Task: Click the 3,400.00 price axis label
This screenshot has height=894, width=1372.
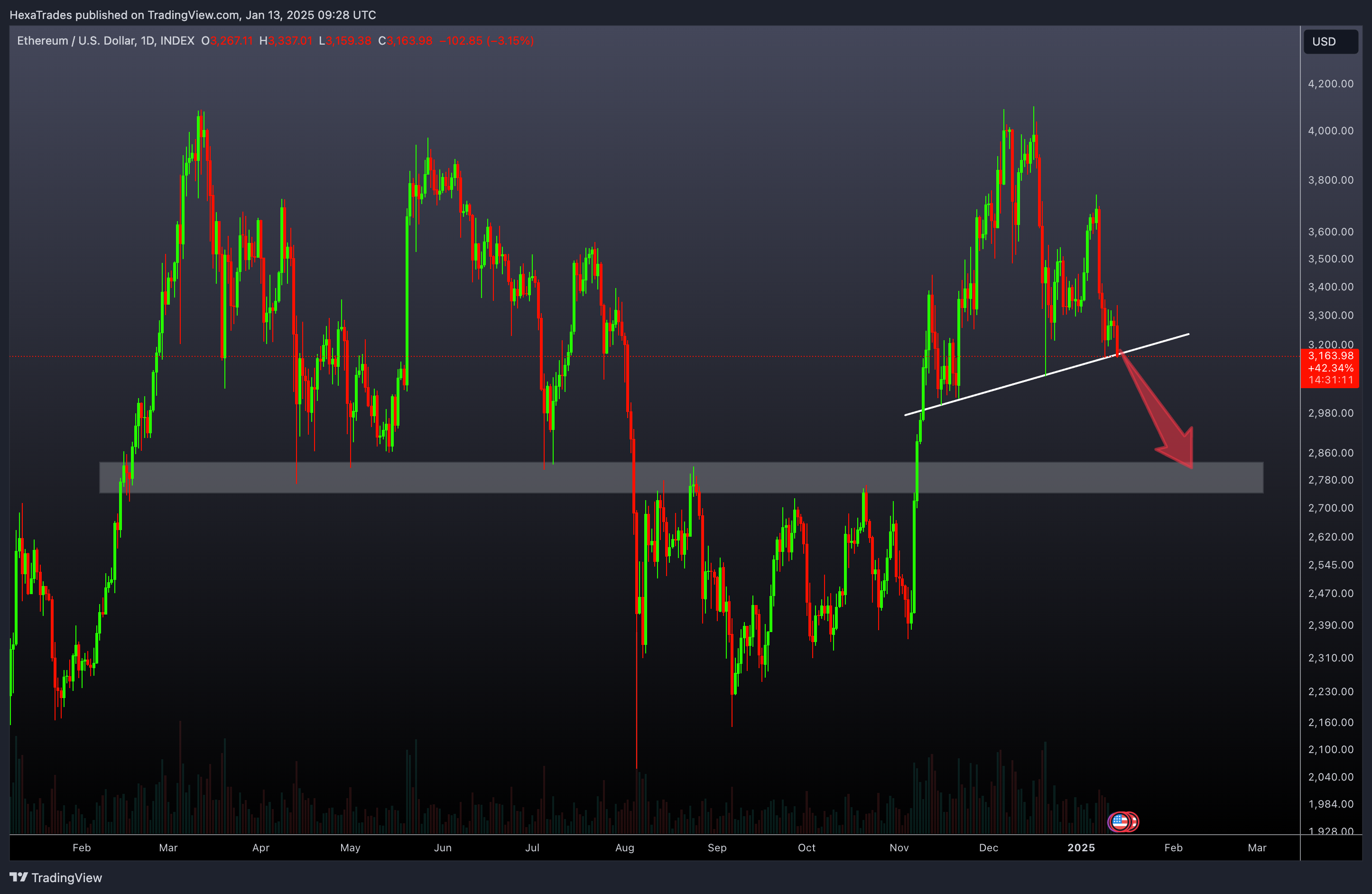Action: click(1331, 287)
